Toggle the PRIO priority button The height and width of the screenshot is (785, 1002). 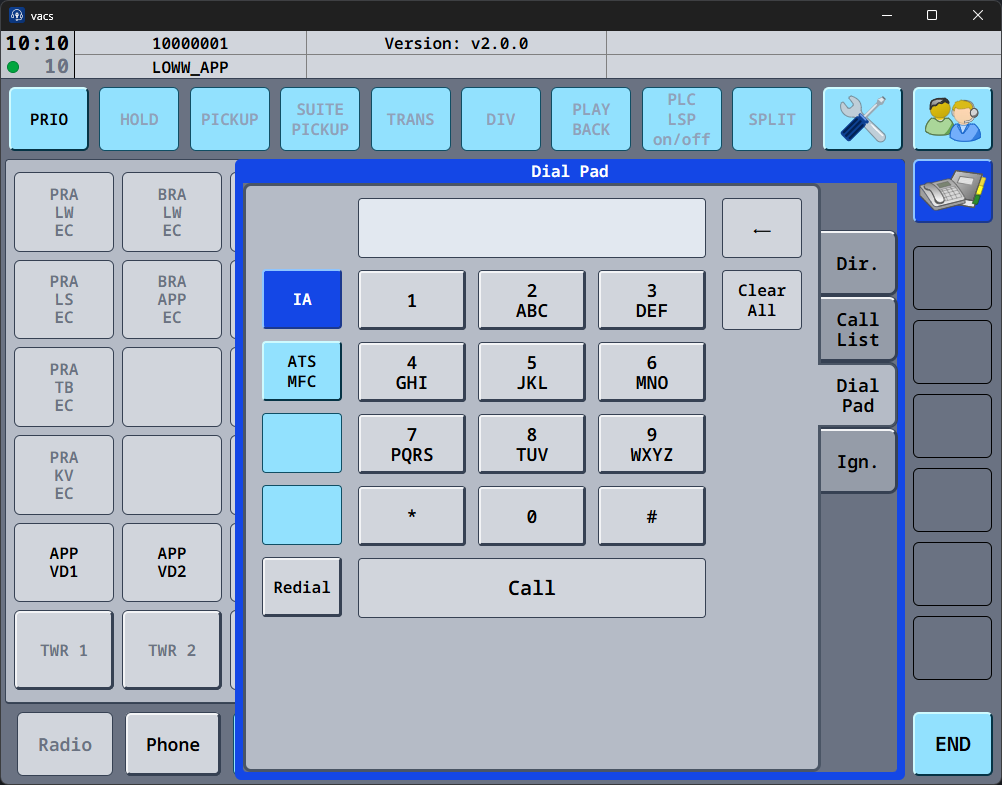click(x=49, y=119)
